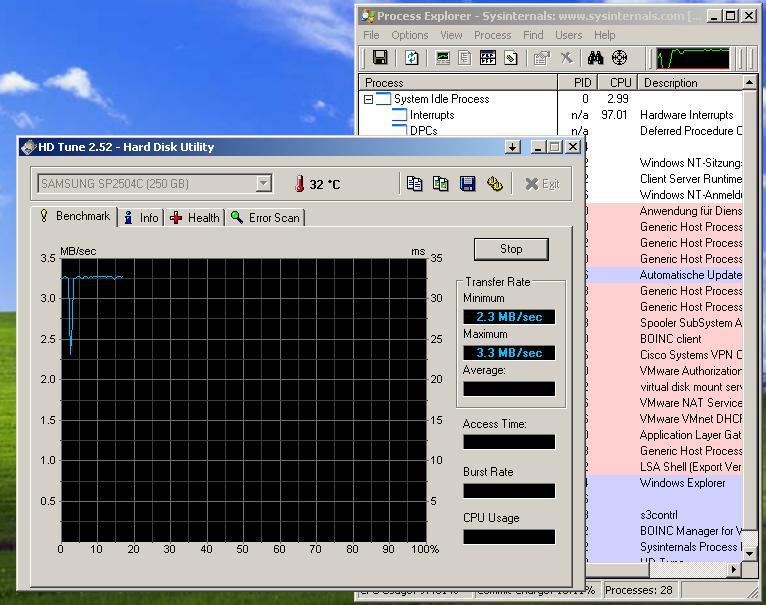
Task: Select the Interrupts process row
Action: pos(550,115)
